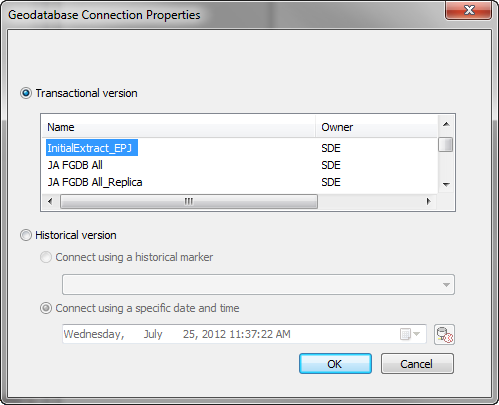Open the calendar date picker icon
The height and width of the screenshot is (405, 499).
point(405,334)
